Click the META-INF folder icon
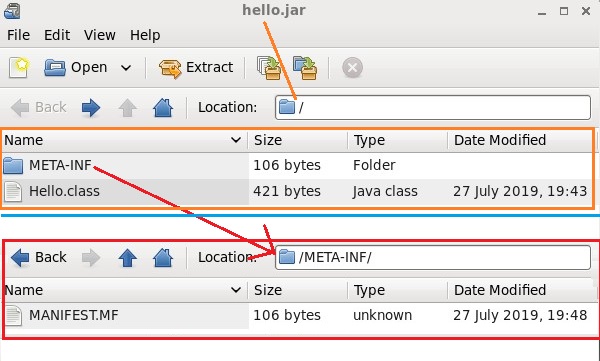 (x=13, y=166)
